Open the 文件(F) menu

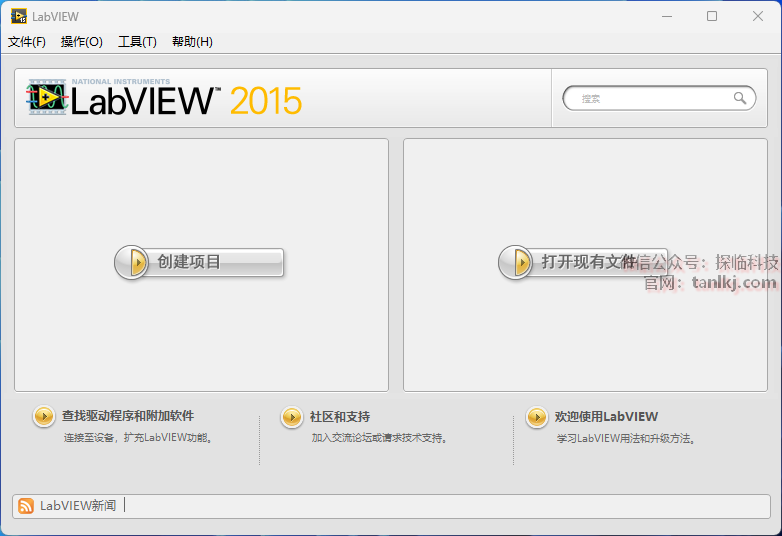tap(26, 42)
